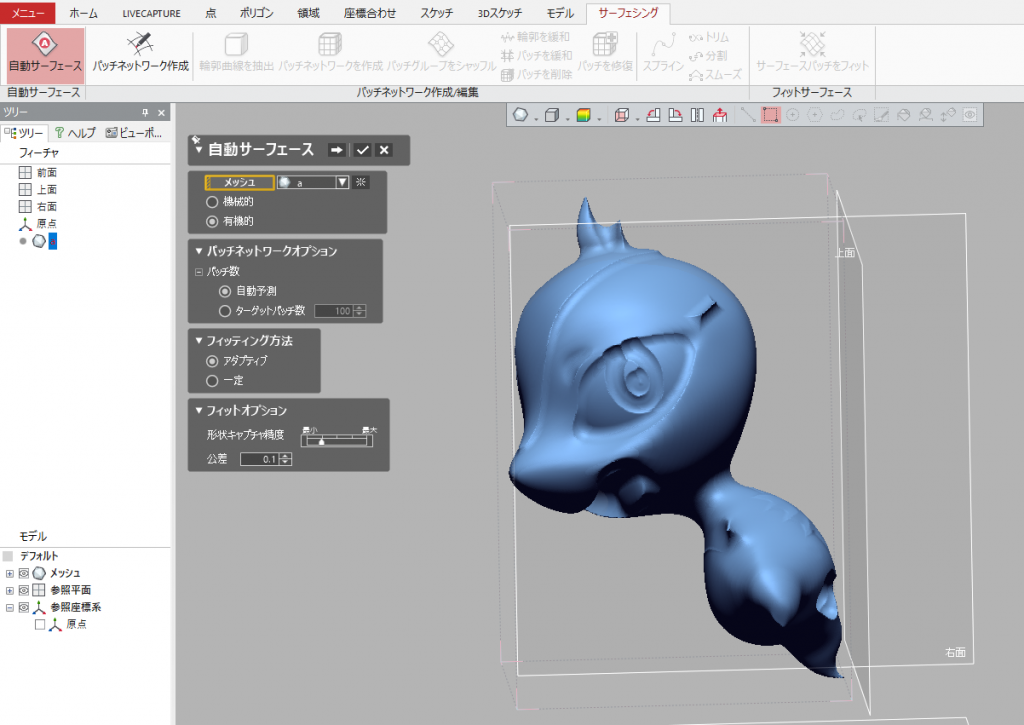
Task: Cancel 自動サーフェース with the X button
Action: (x=384, y=150)
